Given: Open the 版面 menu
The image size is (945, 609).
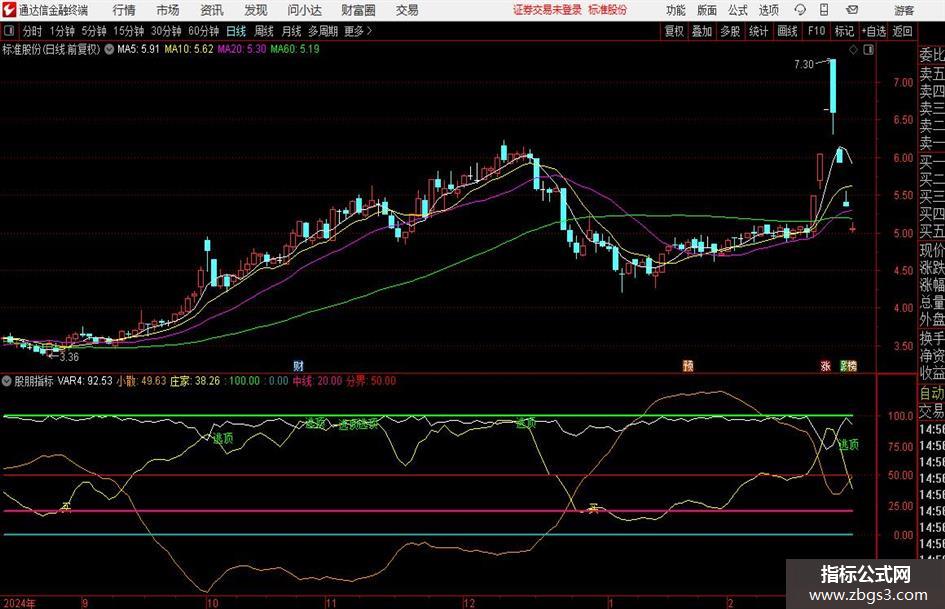Looking at the screenshot, I should click(706, 10).
